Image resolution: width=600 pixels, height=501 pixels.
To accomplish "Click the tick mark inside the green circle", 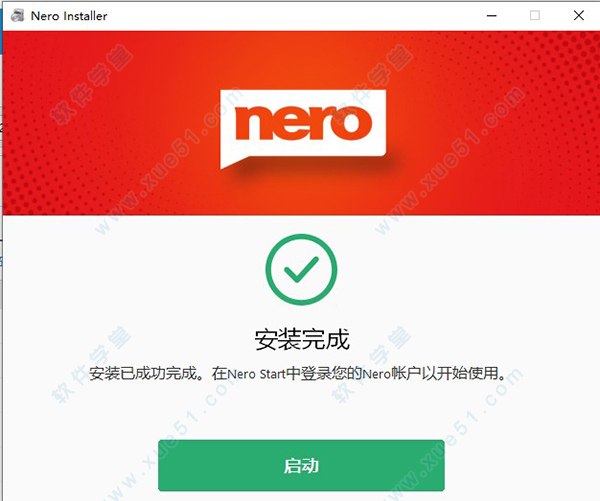I will coord(301,269).
